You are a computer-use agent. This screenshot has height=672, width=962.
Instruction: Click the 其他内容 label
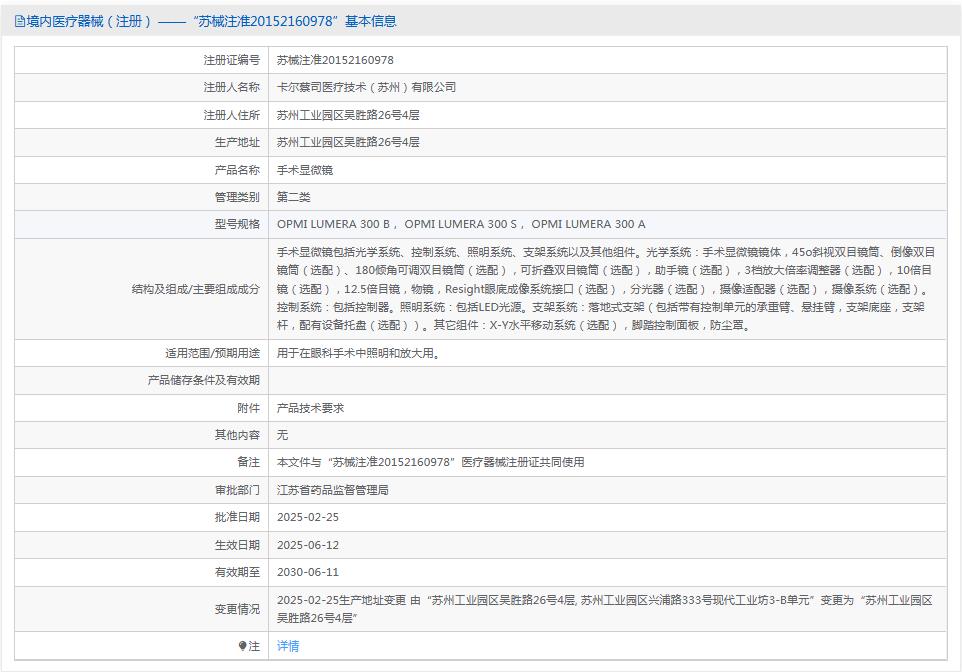point(237,435)
